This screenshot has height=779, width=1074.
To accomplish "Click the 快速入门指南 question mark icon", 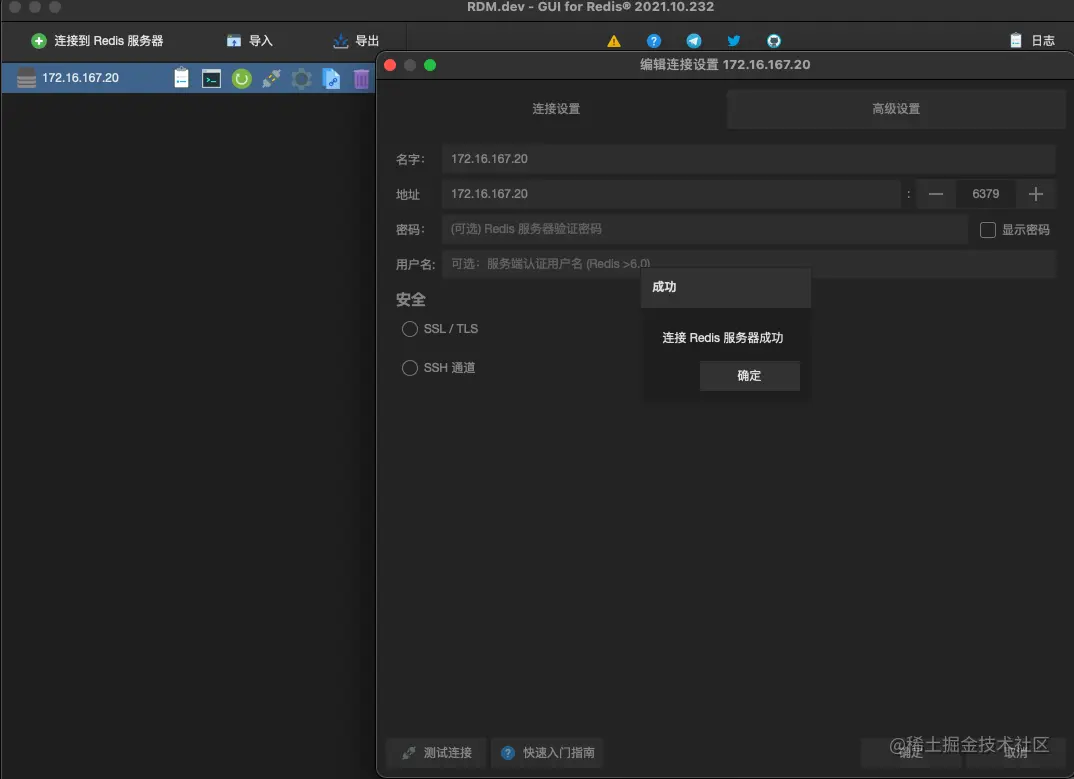I will pyautogui.click(x=508, y=753).
